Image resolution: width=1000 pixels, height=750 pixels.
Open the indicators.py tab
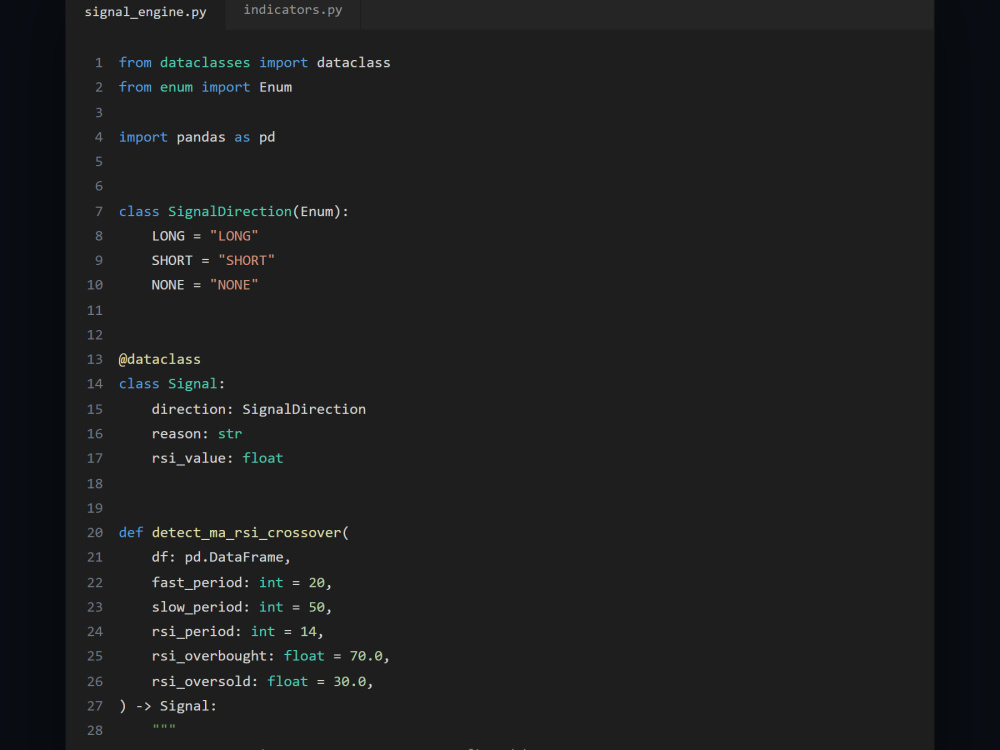[x=293, y=10]
